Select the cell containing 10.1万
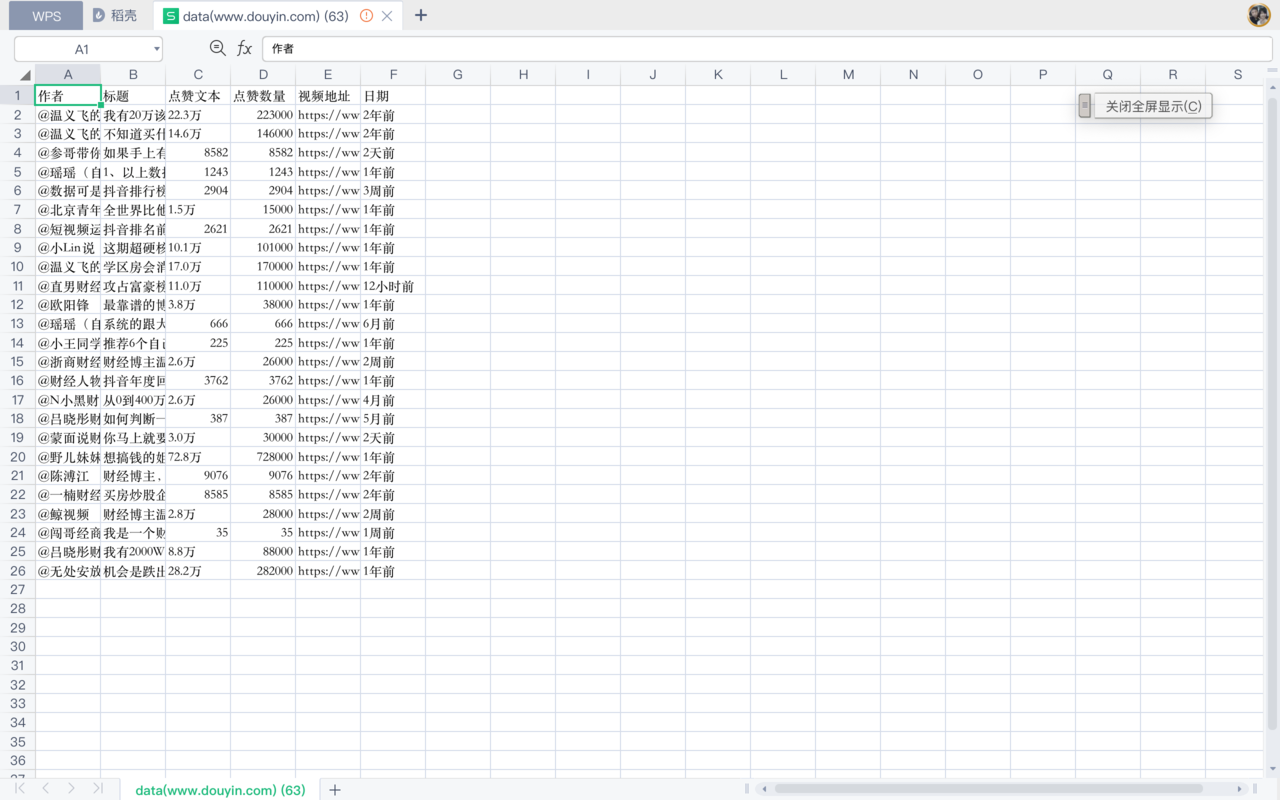 pos(198,248)
